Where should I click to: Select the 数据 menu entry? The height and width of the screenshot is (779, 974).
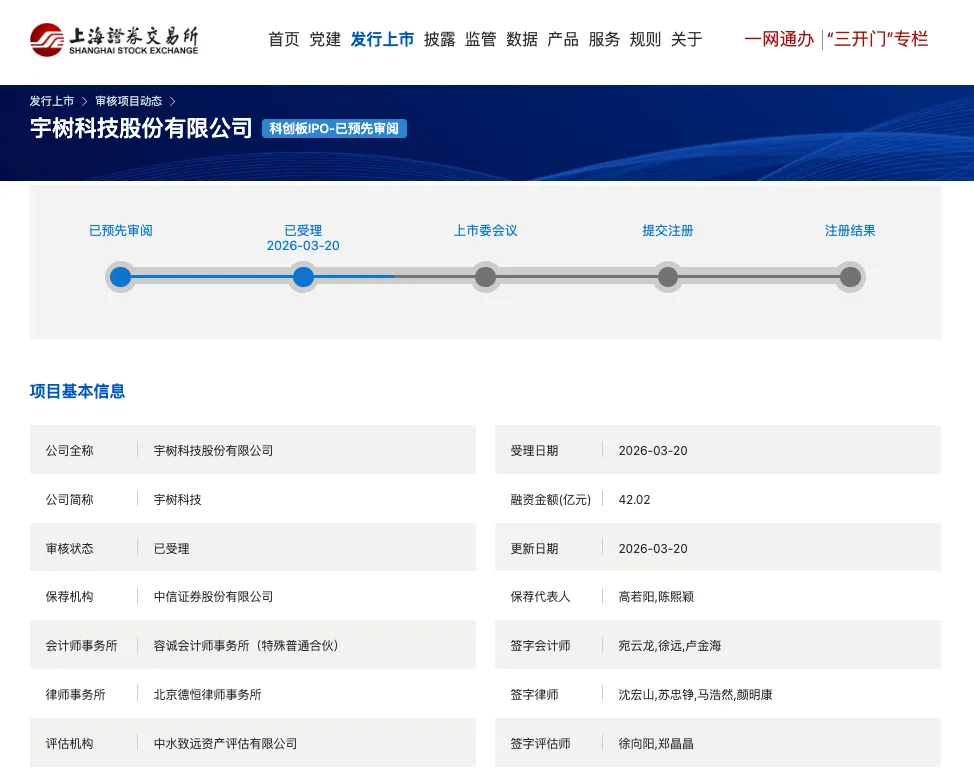(x=521, y=39)
